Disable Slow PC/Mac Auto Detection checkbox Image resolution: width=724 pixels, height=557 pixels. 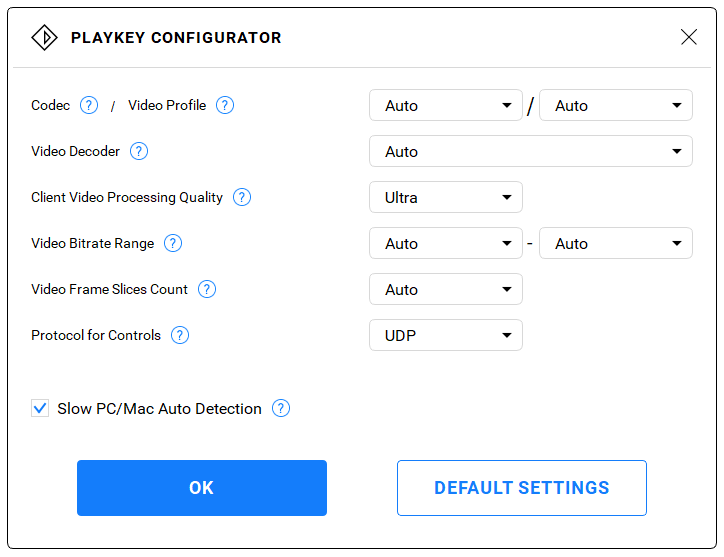(x=40, y=408)
